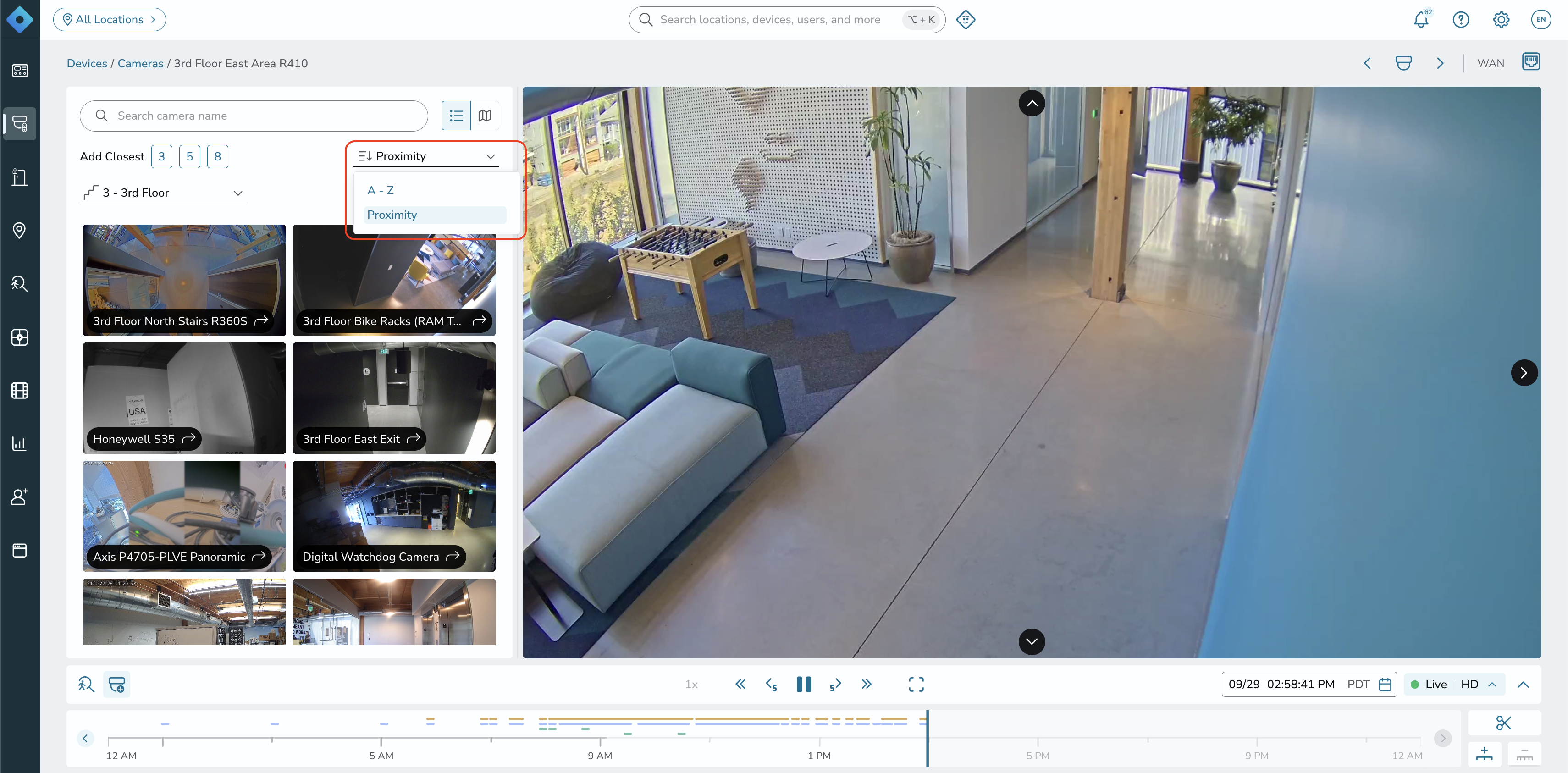
Task: Add closest 5 cameras
Action: [189, 156]
